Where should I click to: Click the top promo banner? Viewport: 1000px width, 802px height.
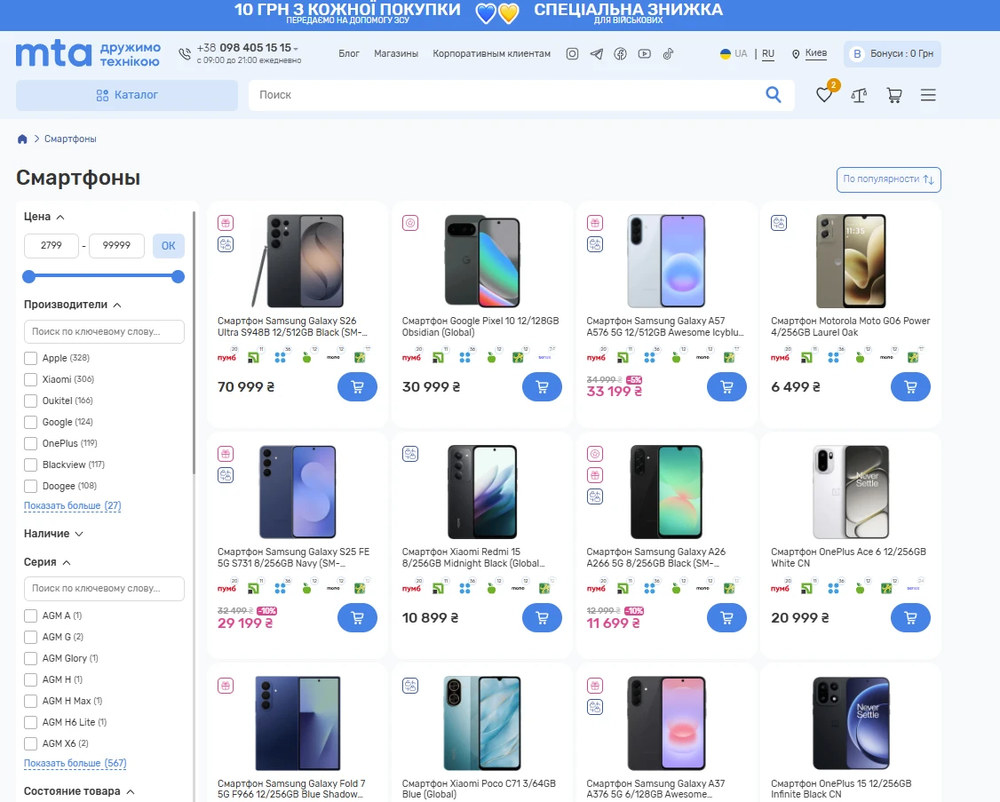pos(500,14)
